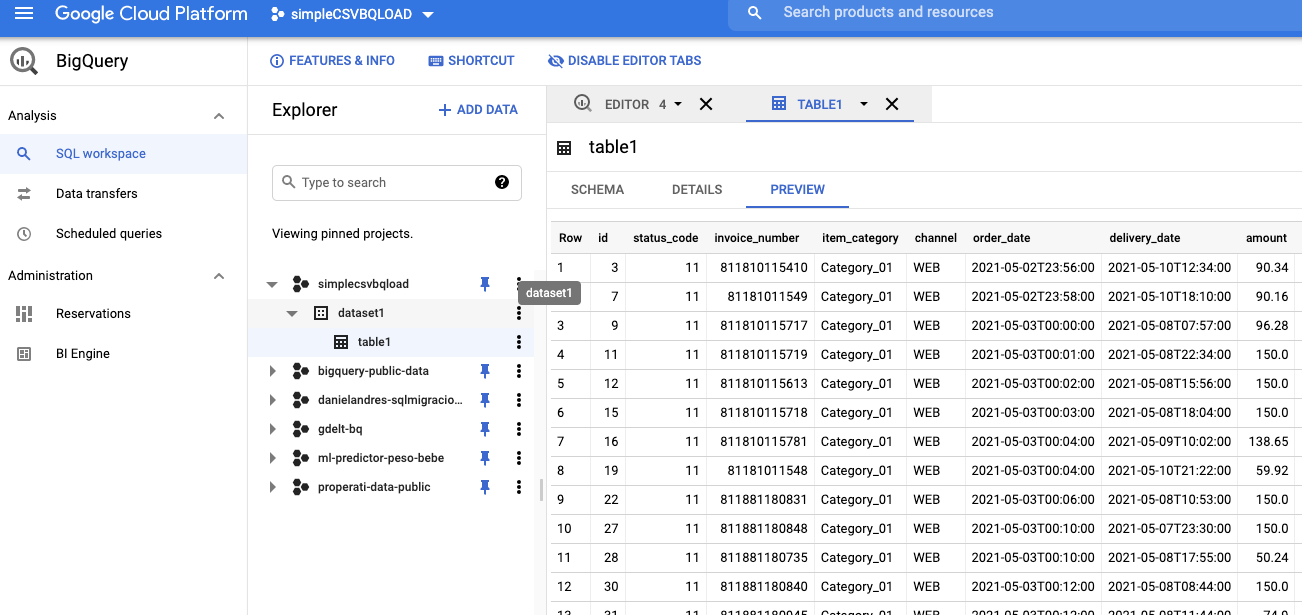Click order date 2021-05-03T00:06:00
1302x615 pixels.
1033,500
